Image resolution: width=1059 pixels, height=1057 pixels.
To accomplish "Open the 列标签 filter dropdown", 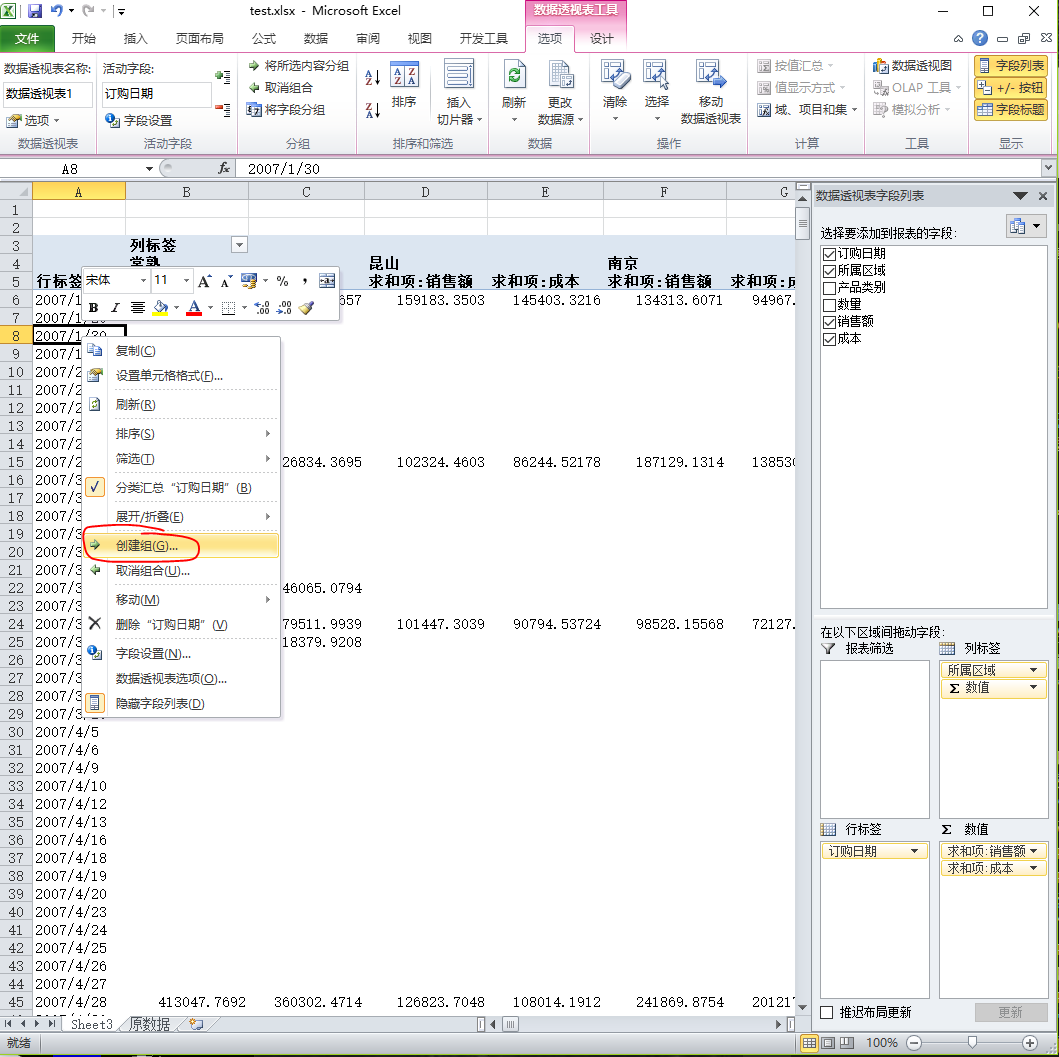I will pos(238,245).
